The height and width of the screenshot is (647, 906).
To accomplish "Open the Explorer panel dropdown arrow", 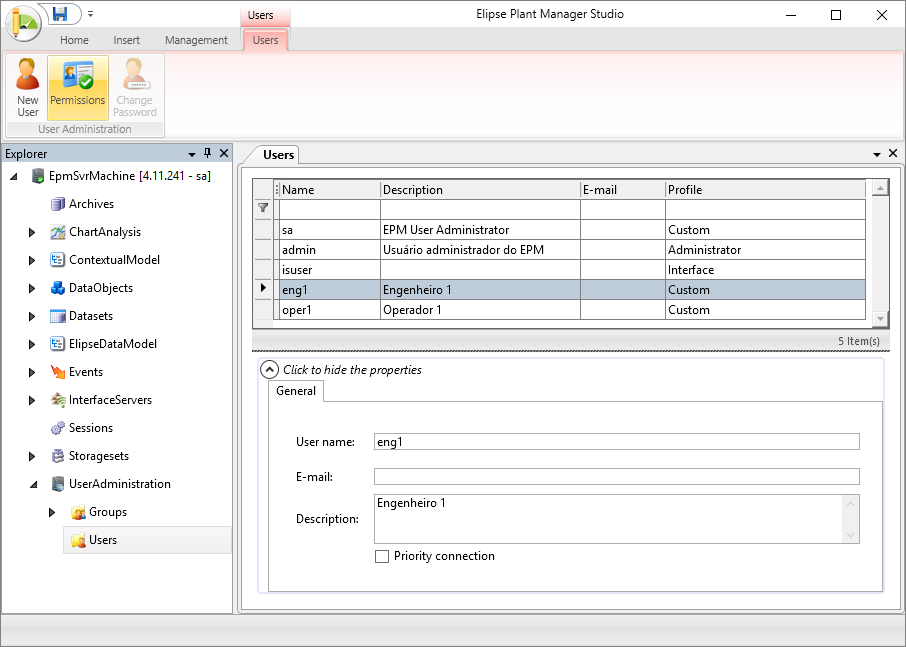I will [191, 154].
